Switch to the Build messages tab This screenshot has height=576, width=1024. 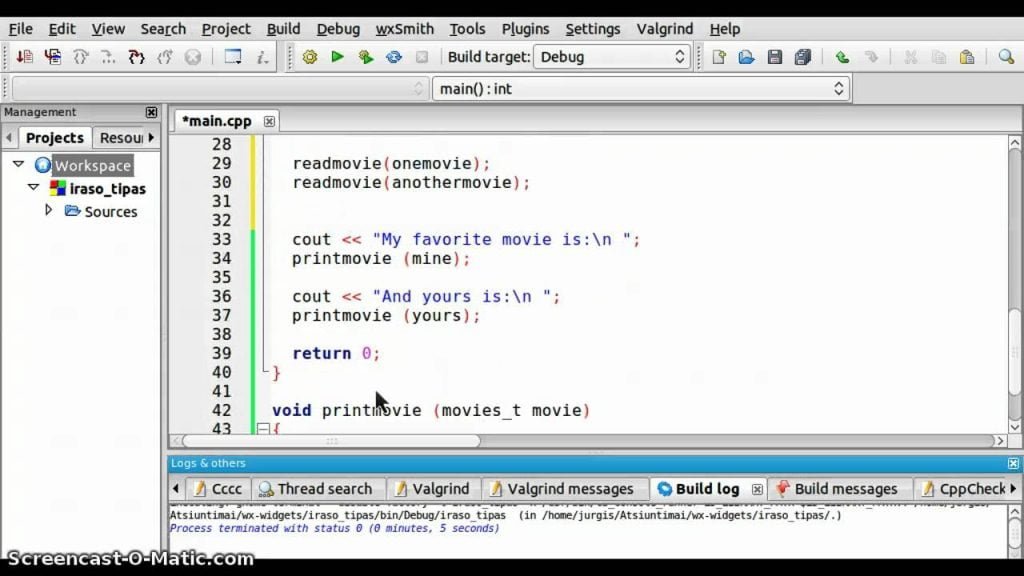[x=837, y=488]
